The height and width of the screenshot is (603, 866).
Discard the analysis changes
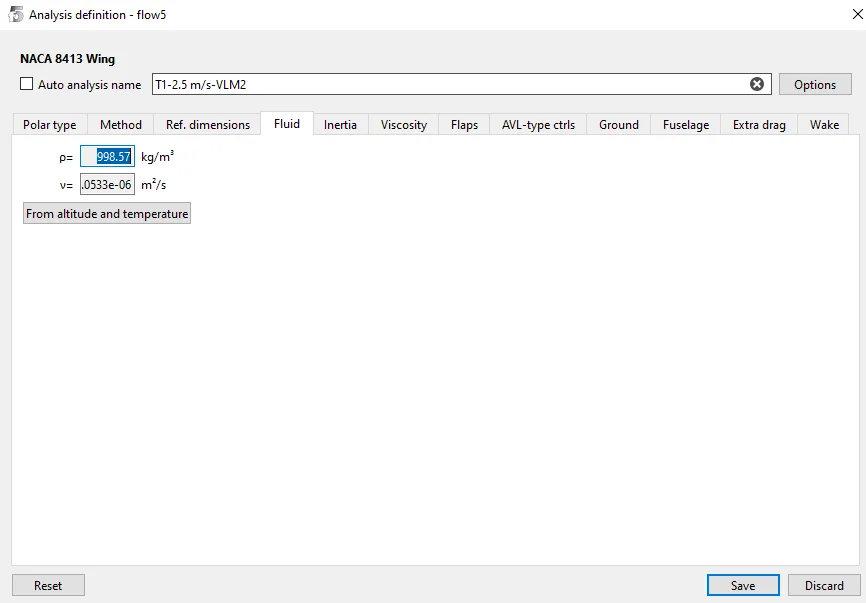click(x=824, y=585)
